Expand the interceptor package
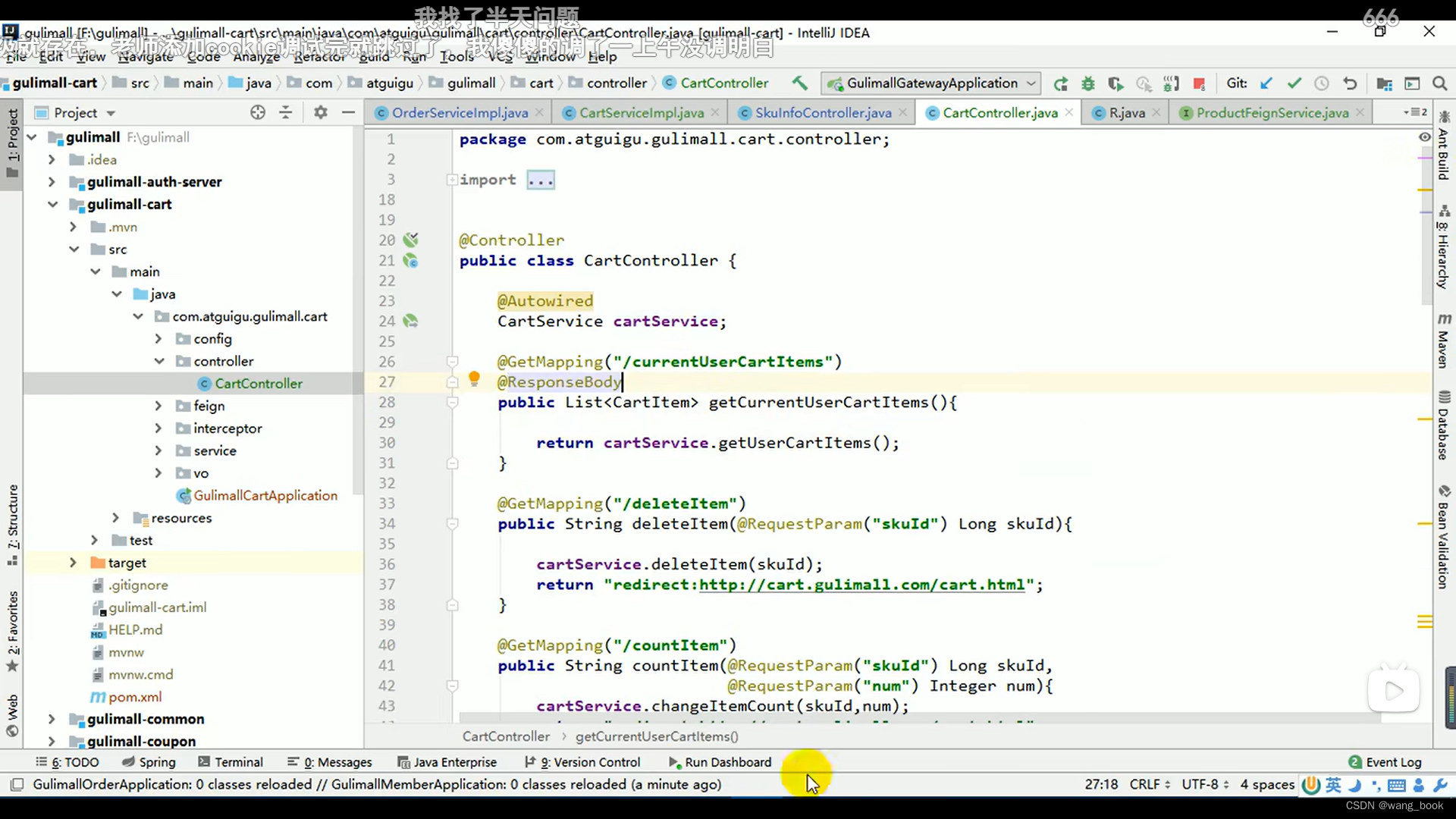The height and width of the screenshot is (819, 1456). tap(158, 428)
